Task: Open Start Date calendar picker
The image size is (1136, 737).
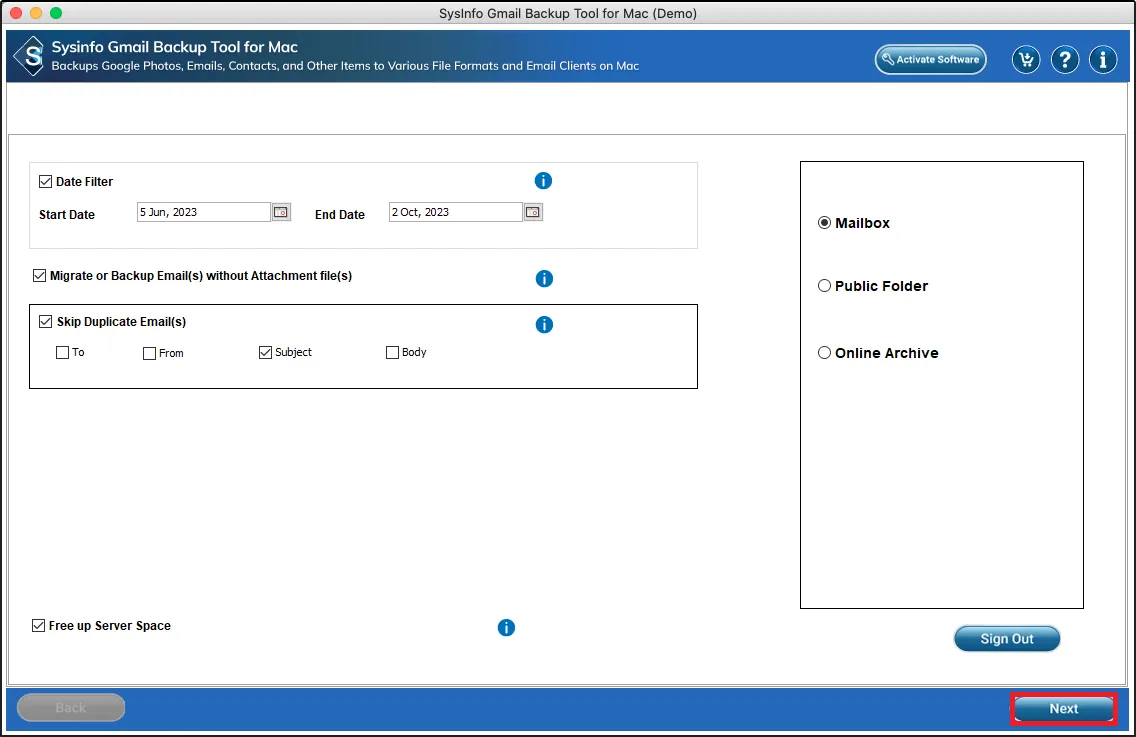Action: 281,212
